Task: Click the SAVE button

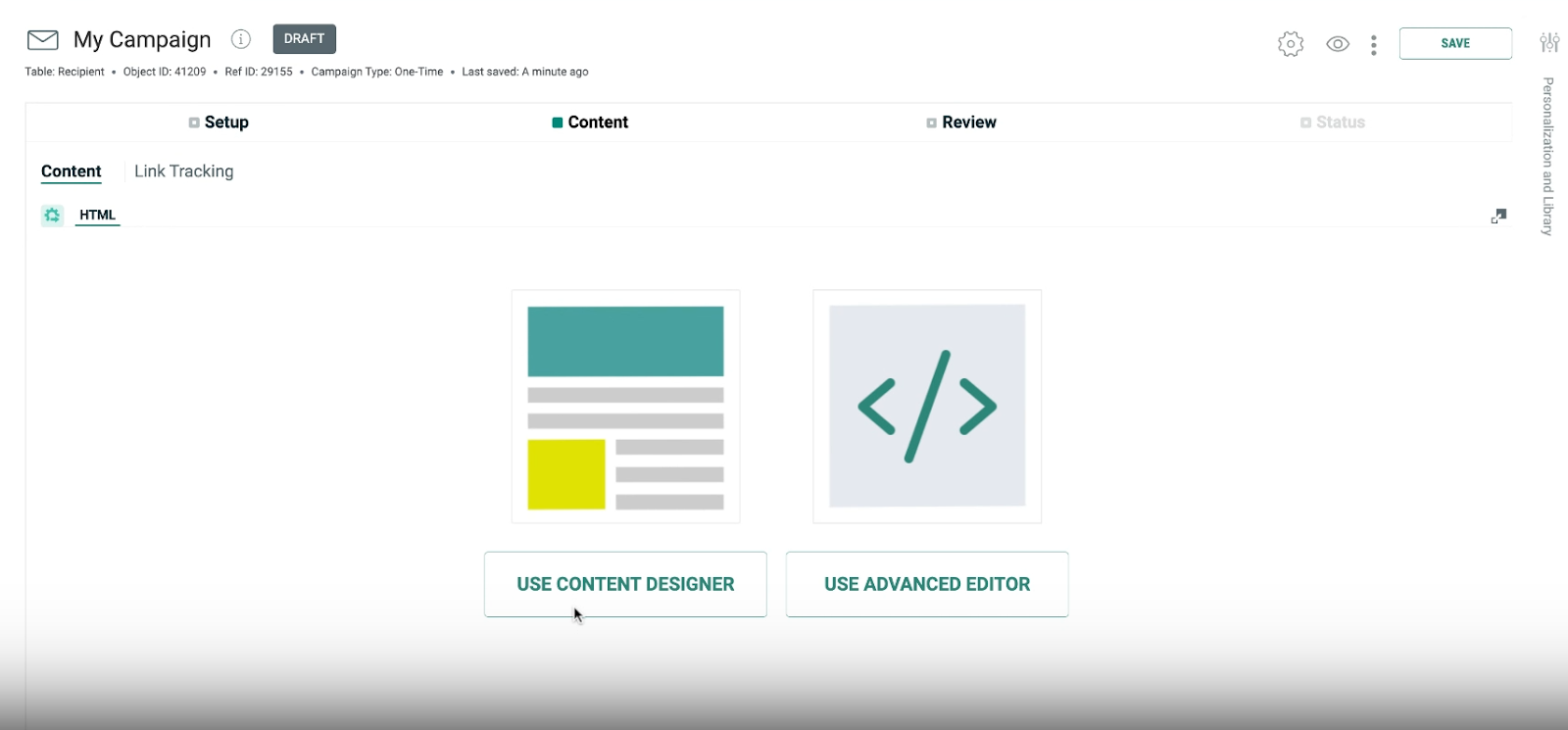Action: coord(1454,43)
